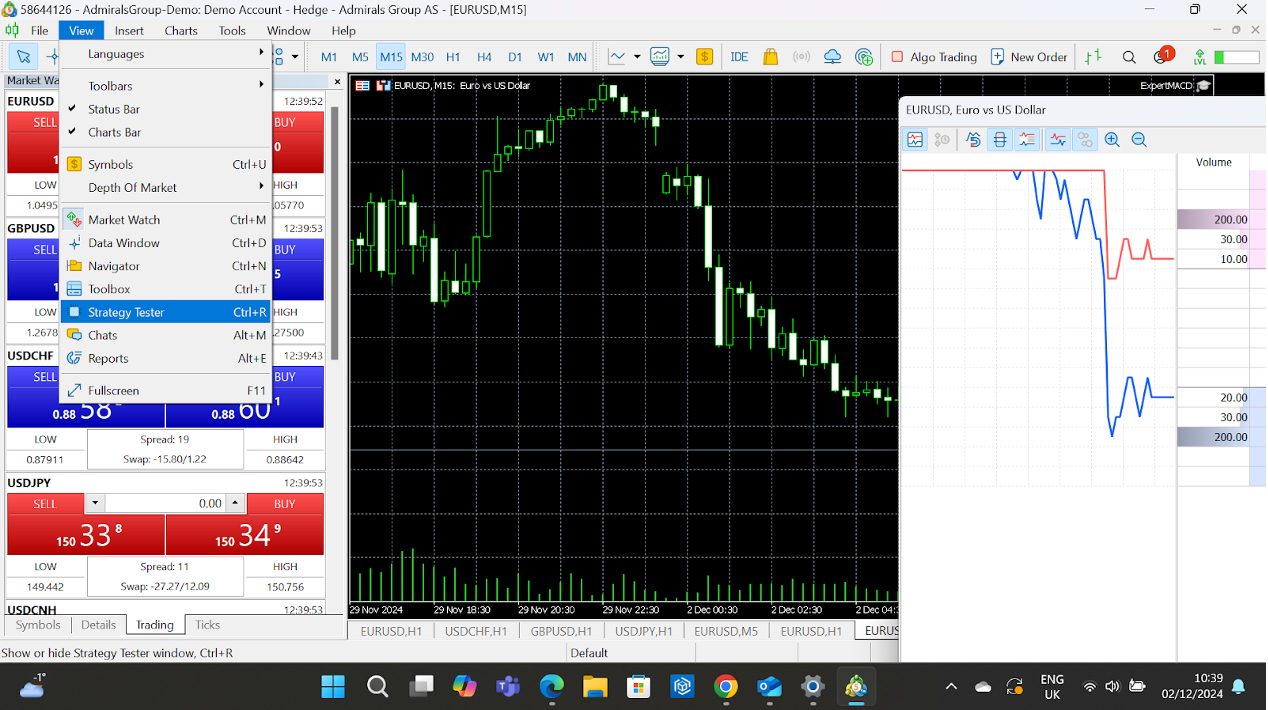Open the IDE MetaEditor button
This screenshot has height=710, width=1268.
739,57
